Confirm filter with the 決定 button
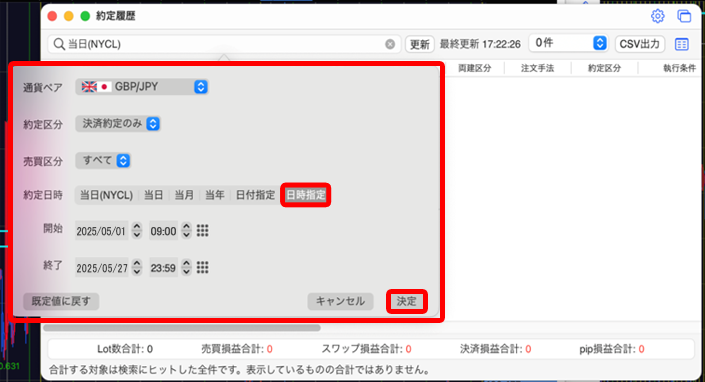The image size is (705, 382). point(406,301)
